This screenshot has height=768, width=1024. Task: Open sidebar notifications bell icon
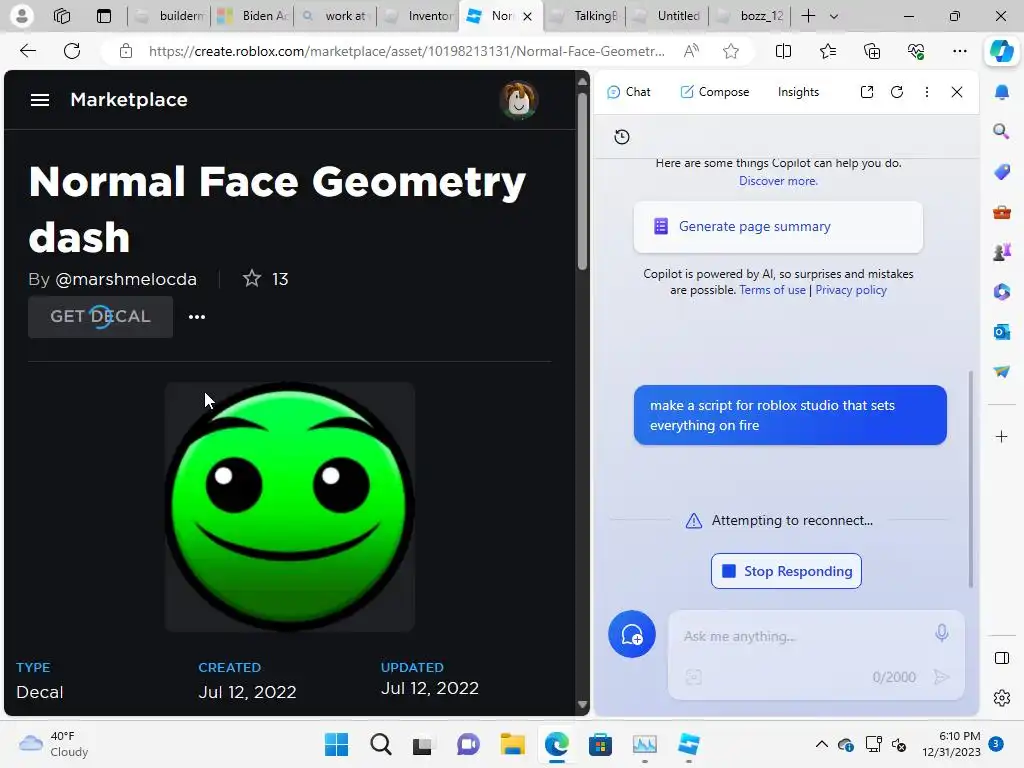coord(1002,92)
